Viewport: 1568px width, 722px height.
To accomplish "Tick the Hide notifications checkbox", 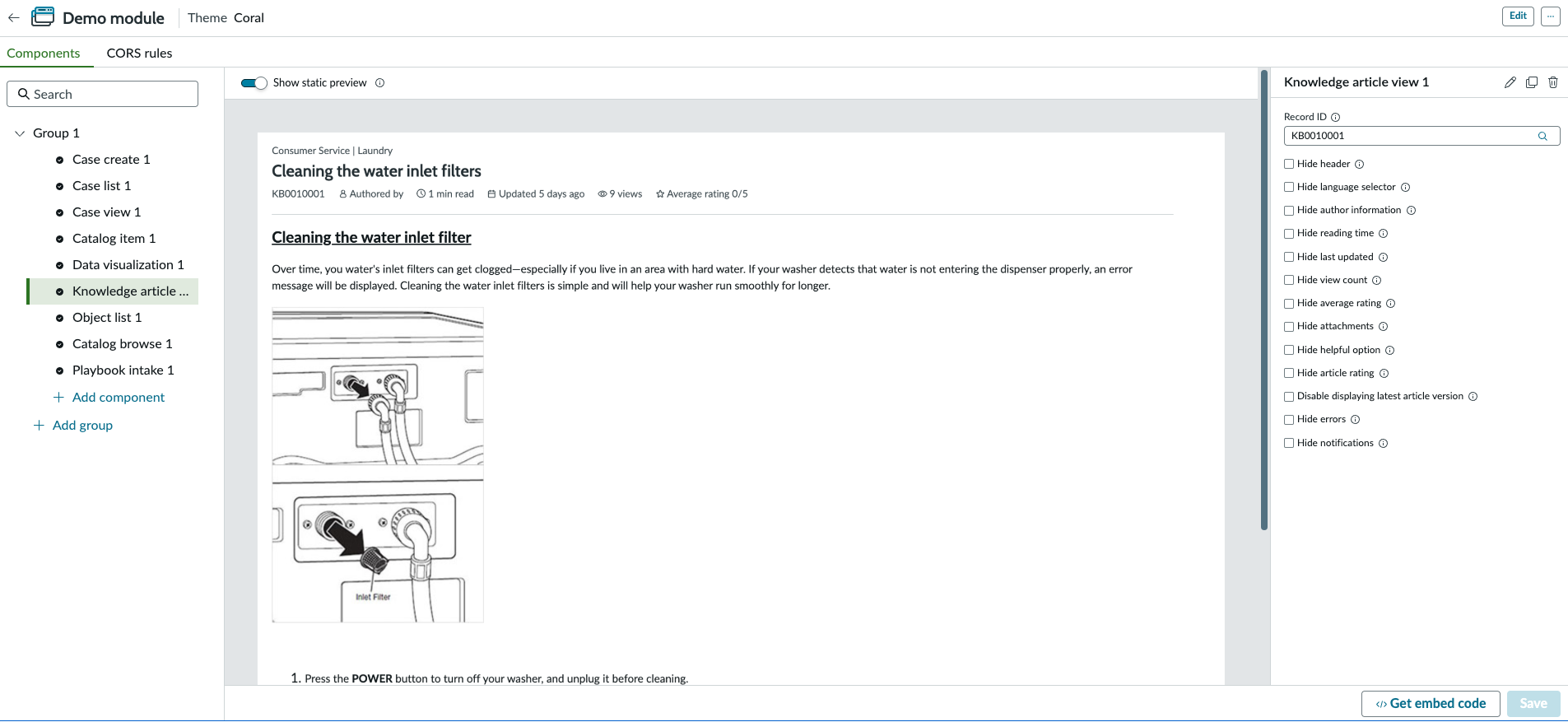I will [1289, 443].
